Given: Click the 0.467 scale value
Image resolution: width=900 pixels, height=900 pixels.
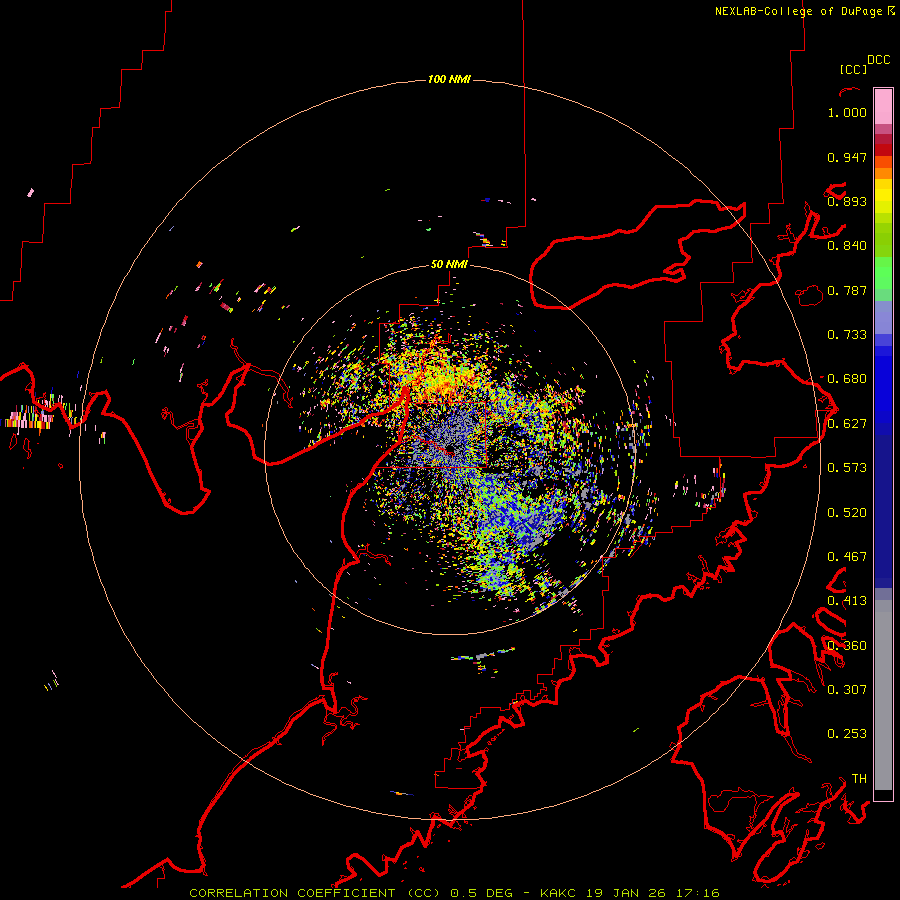Looking at the screenshot, I should coord(847,557).
